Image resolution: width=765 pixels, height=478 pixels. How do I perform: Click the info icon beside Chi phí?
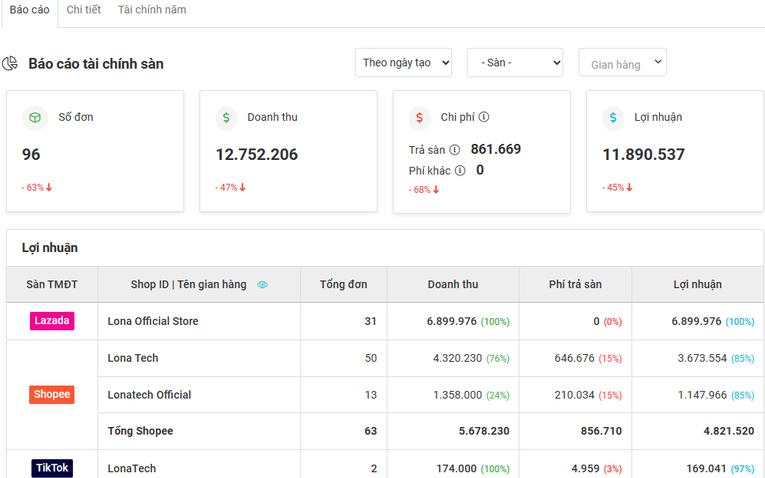(x=483, y=117)
